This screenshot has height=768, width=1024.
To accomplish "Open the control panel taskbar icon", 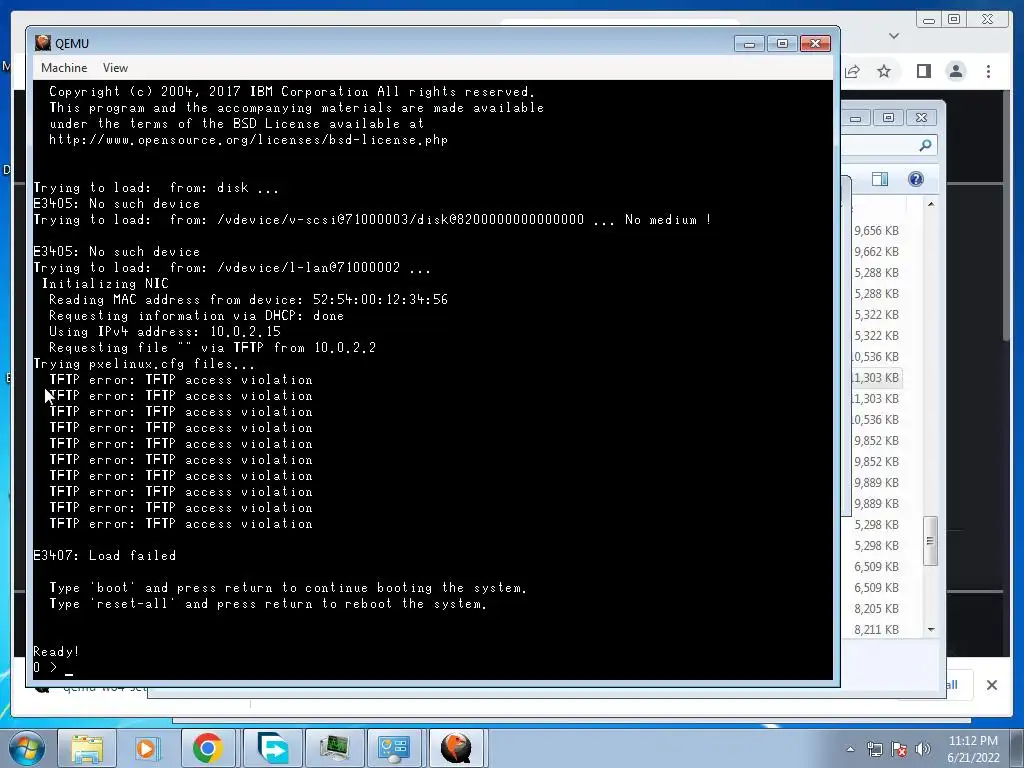I will 394,748.
